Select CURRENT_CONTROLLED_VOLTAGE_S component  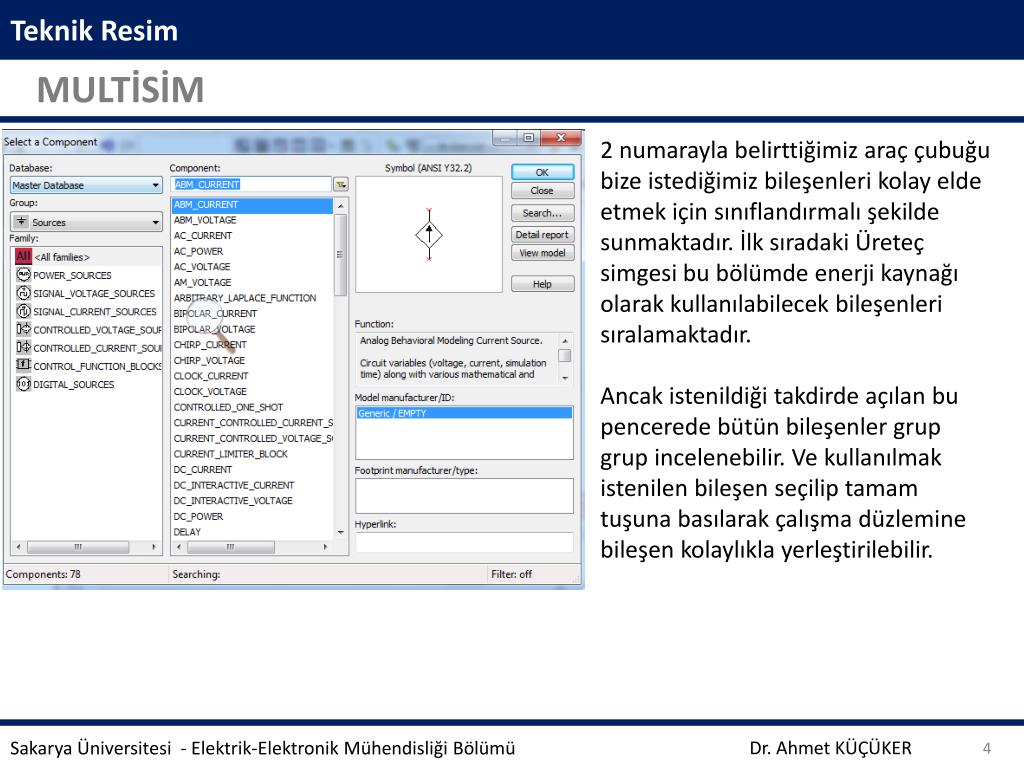tap(252, 438)
